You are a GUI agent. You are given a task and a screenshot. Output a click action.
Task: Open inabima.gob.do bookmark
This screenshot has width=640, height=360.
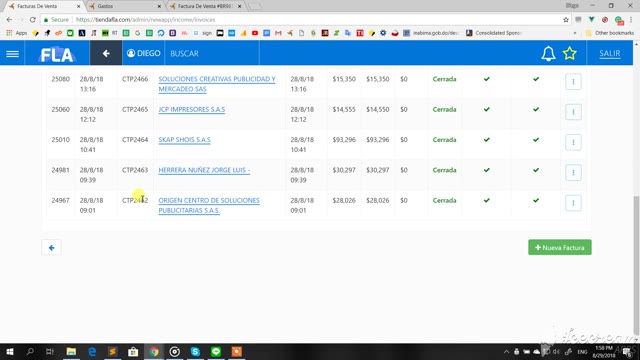pyautogui.click(x=431, y=33)
